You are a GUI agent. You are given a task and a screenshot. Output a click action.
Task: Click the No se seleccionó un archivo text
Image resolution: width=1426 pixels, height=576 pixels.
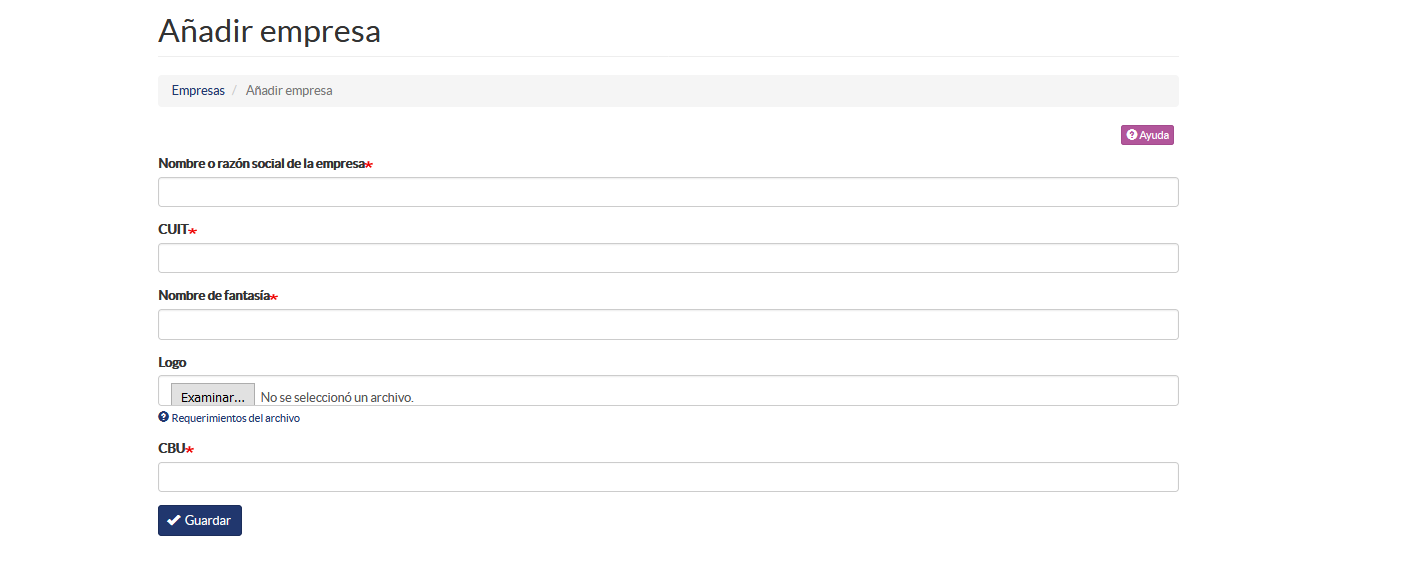click(x=337, y=397)
